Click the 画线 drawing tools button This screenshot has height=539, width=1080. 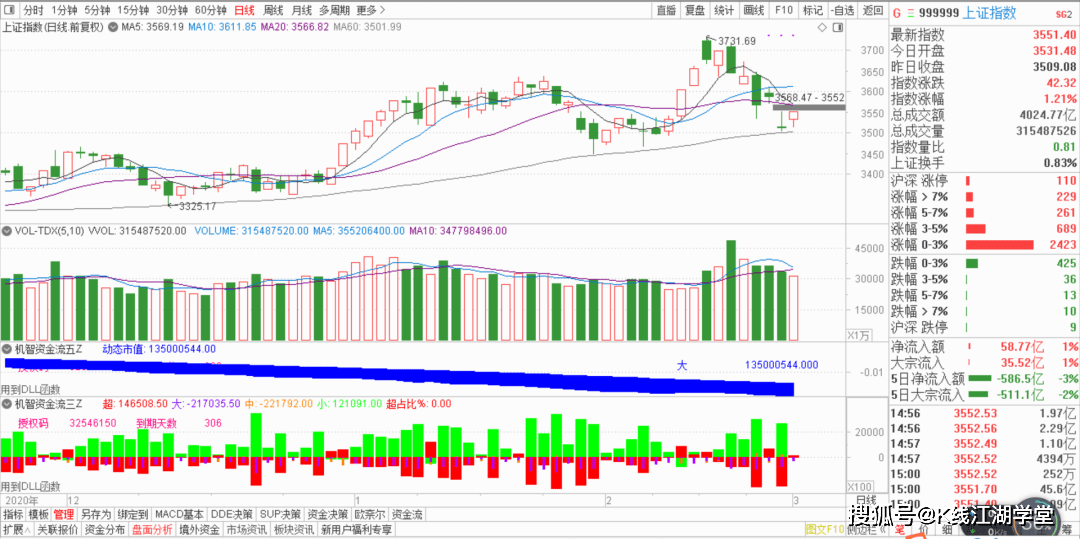point(754,10)
